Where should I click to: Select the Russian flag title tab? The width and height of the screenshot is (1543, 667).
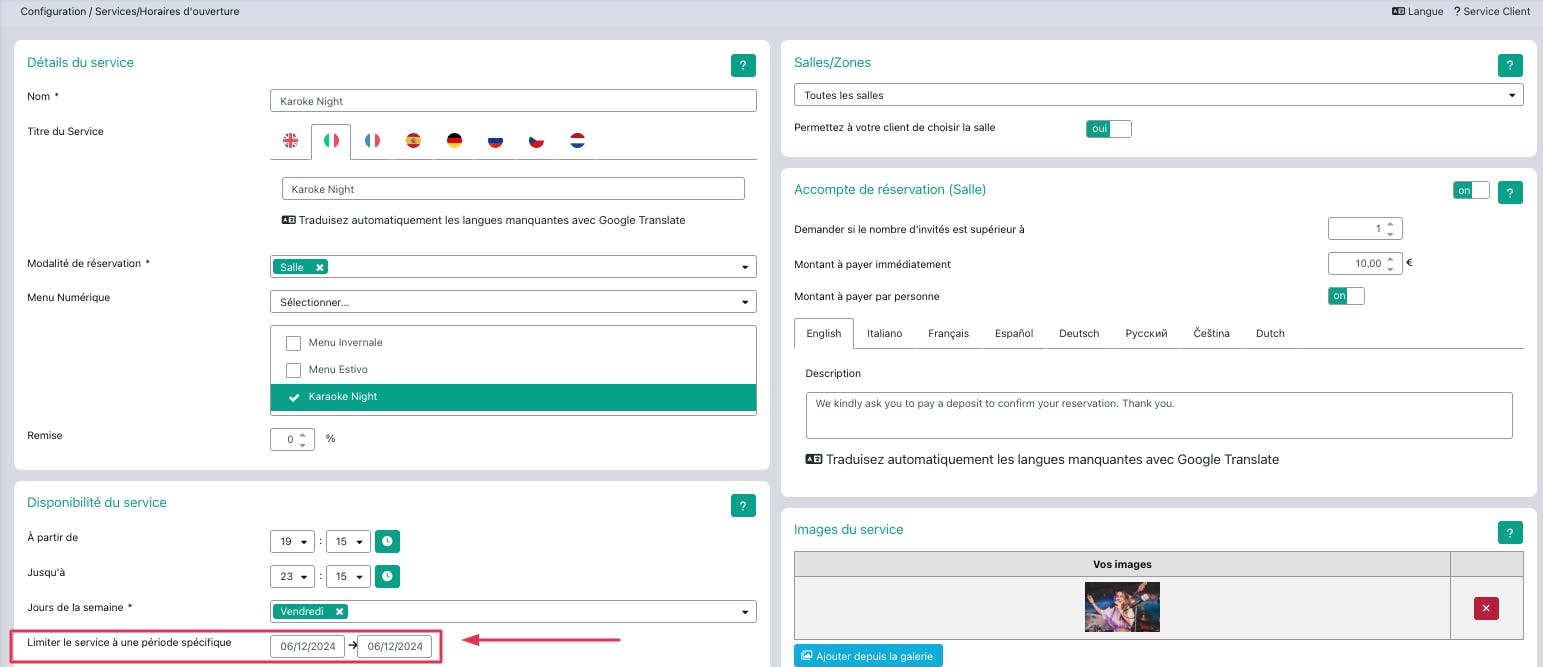495,141
